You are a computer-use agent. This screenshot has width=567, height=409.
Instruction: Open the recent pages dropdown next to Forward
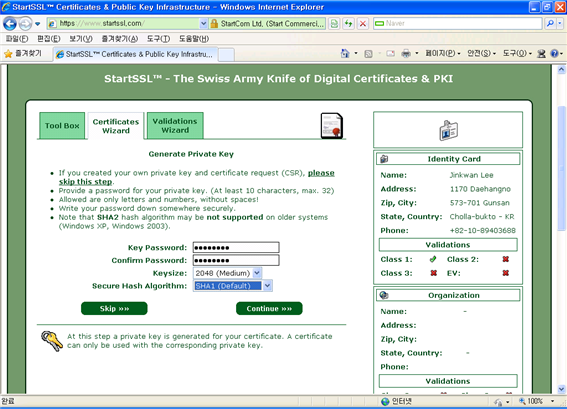(38, 24)
